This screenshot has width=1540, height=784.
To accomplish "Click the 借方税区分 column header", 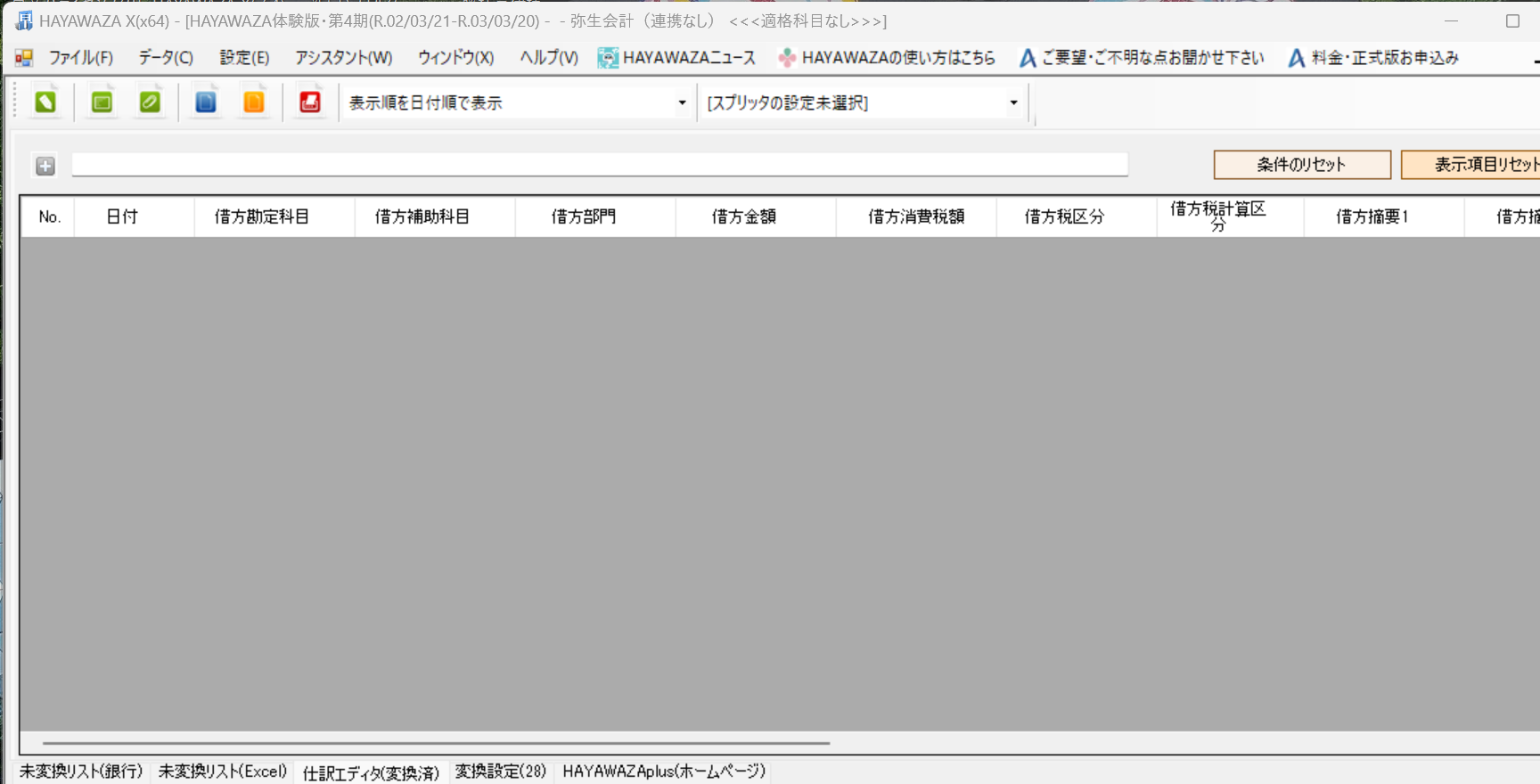I will (1077, 216).
